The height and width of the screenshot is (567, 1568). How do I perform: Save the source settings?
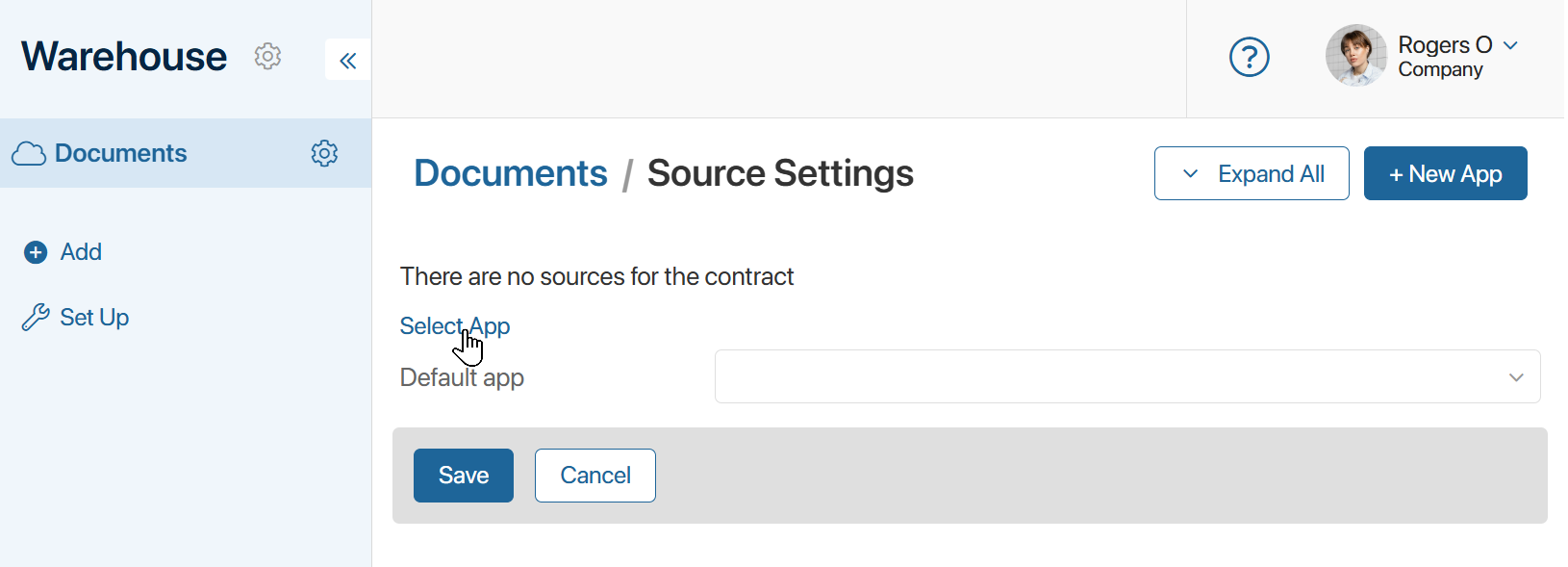coord(463,475)
